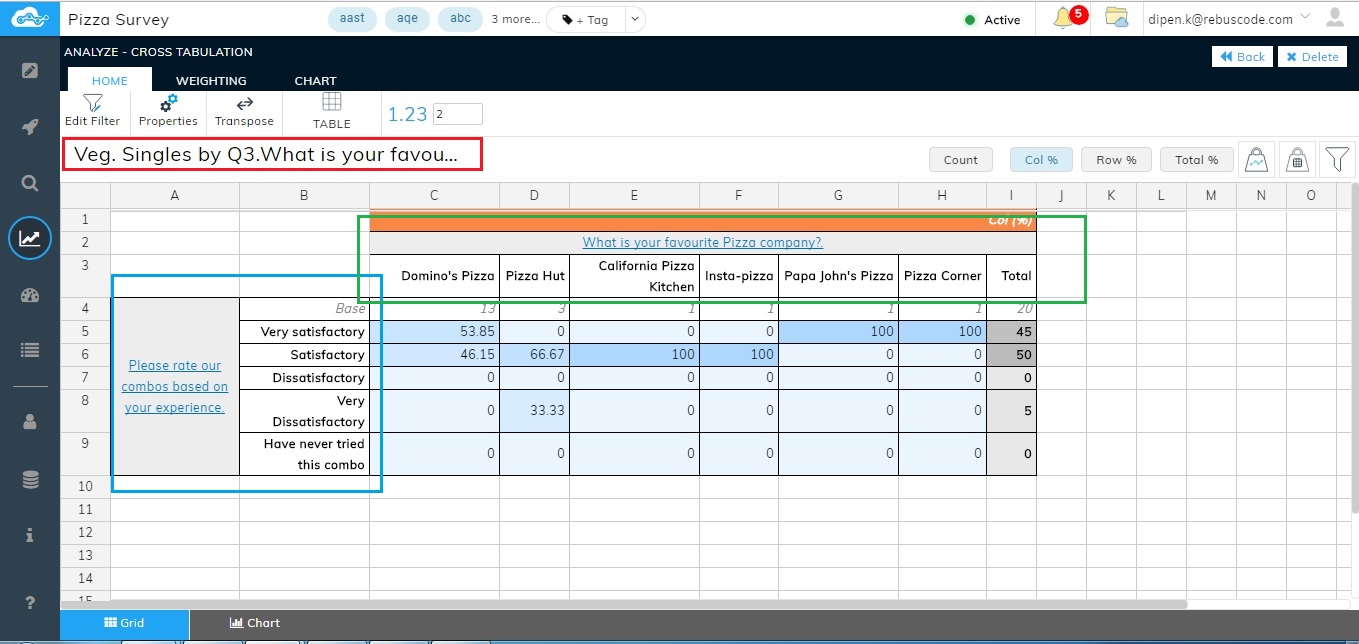Viewport: 1359px width, 644px height.
Task: Click the + Tag button
Action: point(584,19)
